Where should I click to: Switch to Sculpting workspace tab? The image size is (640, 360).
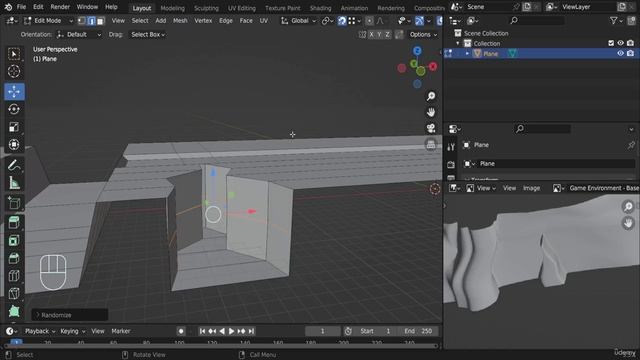tap(206, 8)
